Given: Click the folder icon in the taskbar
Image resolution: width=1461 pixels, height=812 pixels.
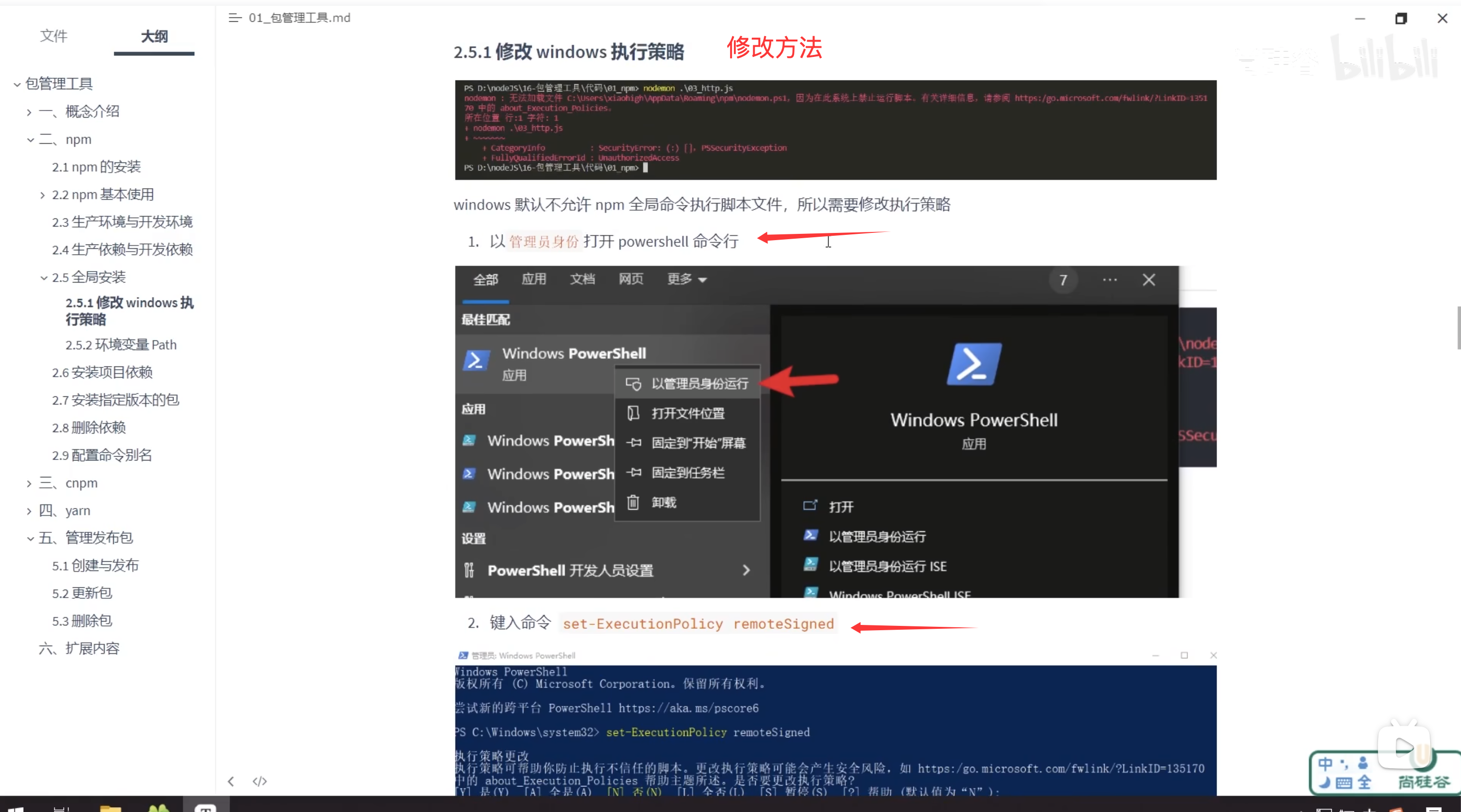Looking at the screenshot, I should 110,808.
